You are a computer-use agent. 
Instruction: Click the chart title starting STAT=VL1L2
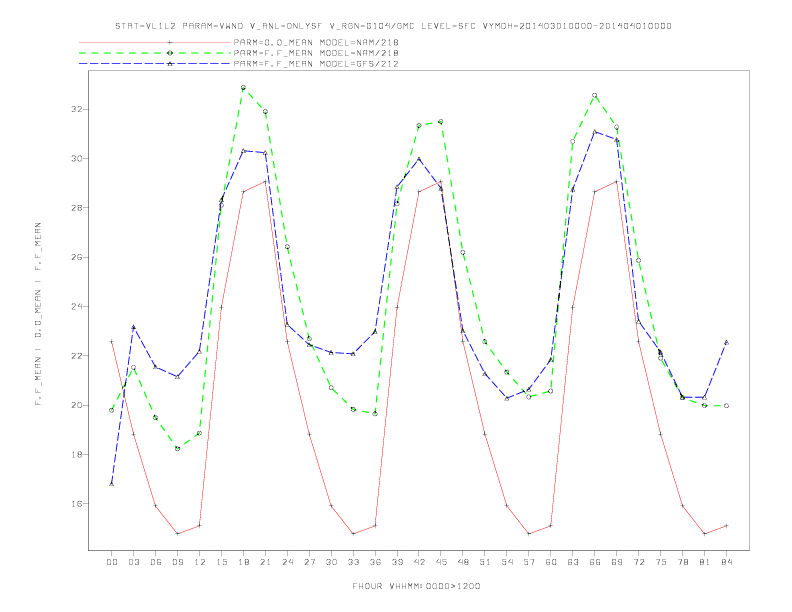(x=393, y=26)
